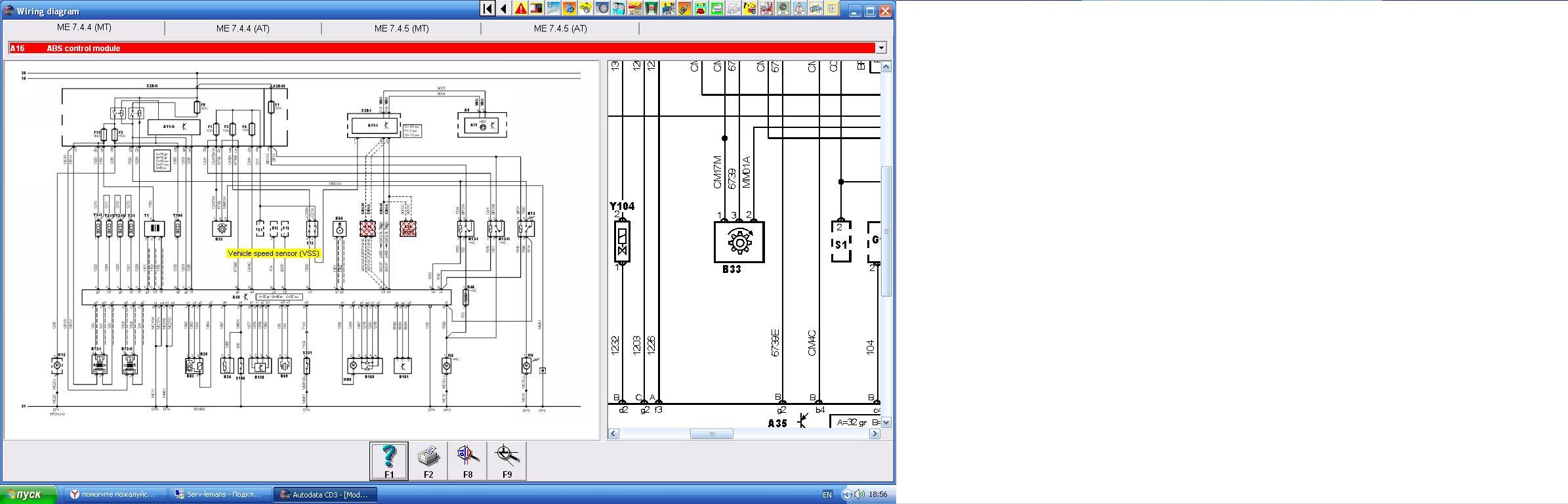Click the Пуск start button
Screen dimensions: 1568x504
tap(30, 494)
